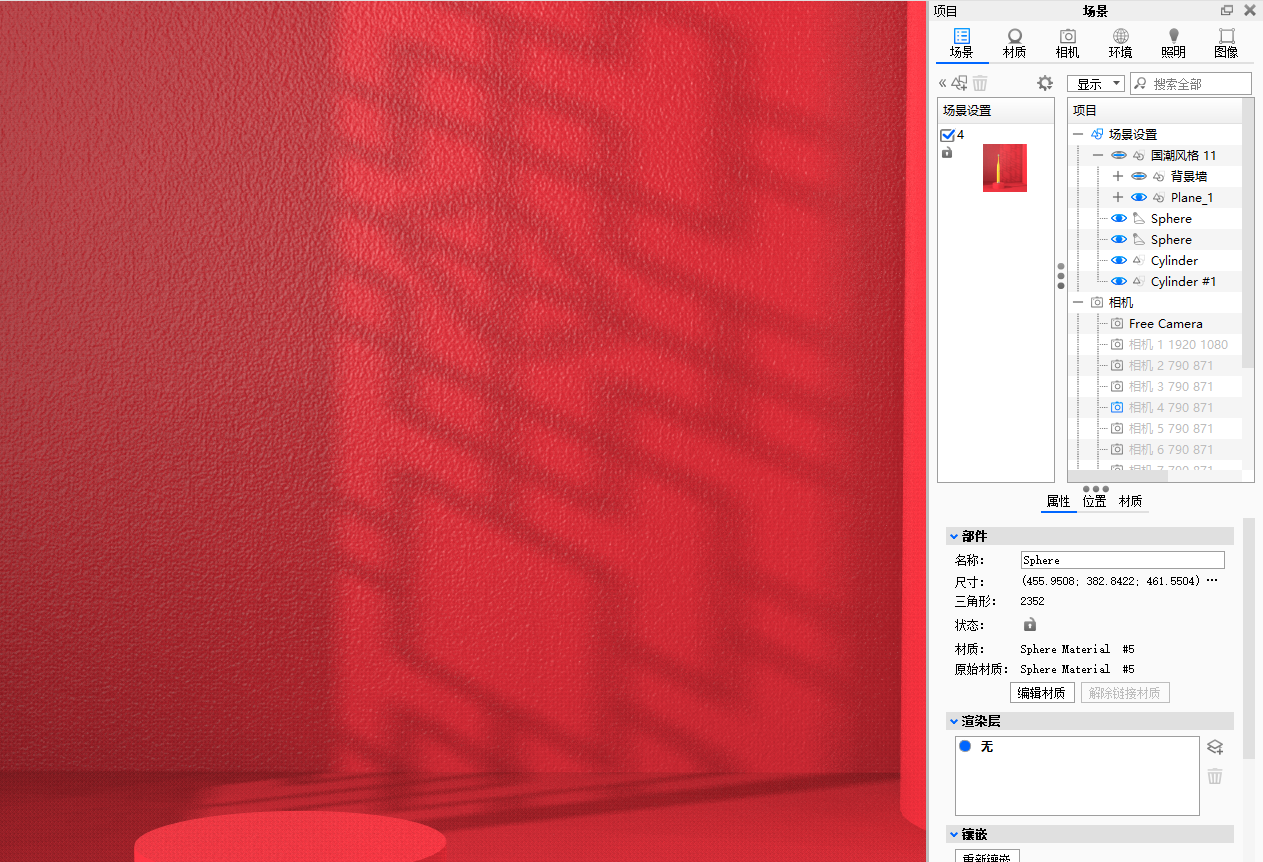Switch to the 位置 sub-tab
The width and height of the screenshot is (1263, 862).
(1095, 502)
